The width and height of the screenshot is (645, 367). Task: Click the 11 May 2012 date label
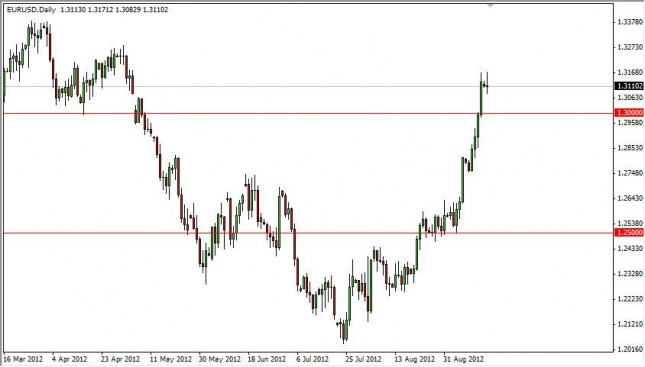171,359
